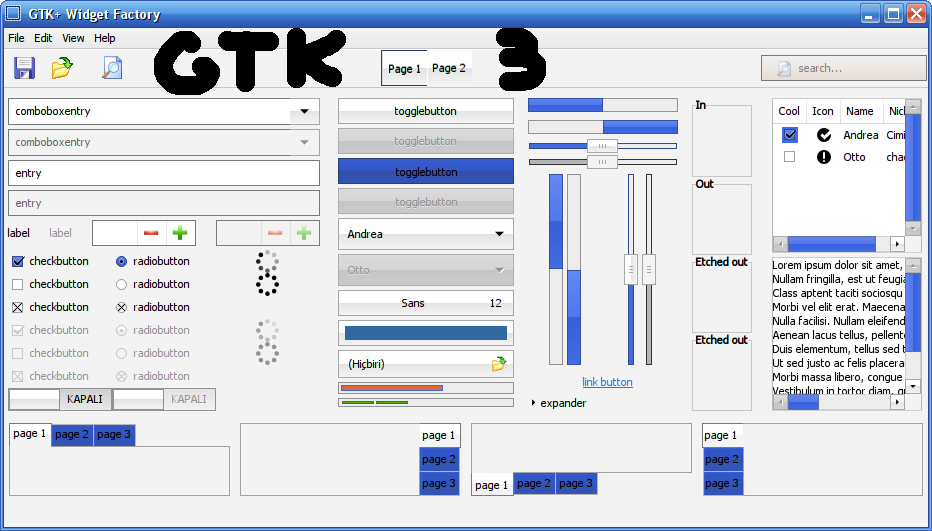Click the open folder toolbar icon

(x=62, y=68)
